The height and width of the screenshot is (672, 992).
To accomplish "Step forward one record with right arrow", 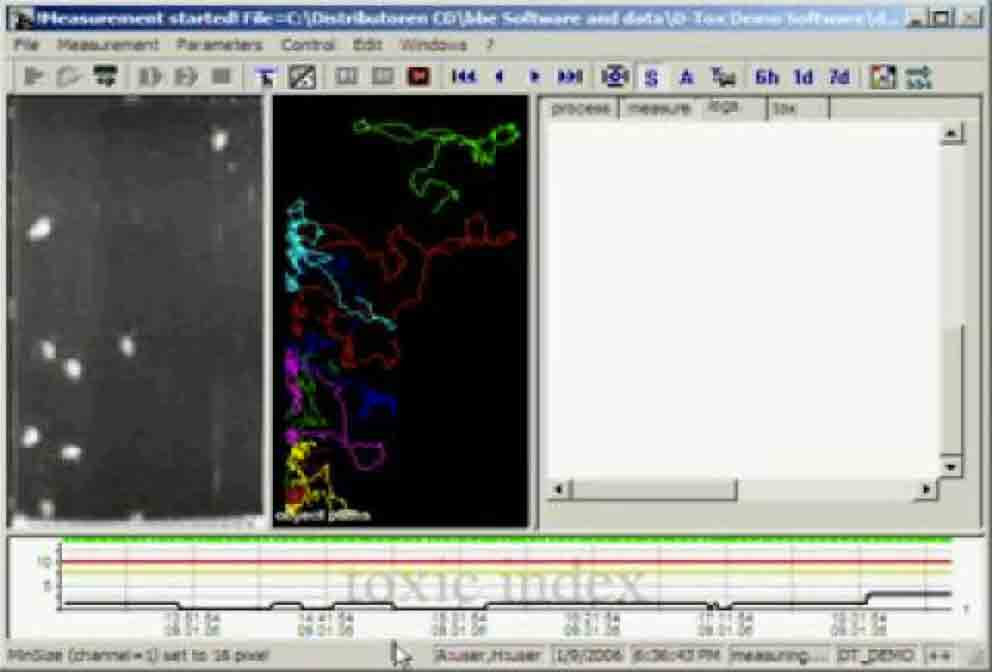I will [535, 77].
